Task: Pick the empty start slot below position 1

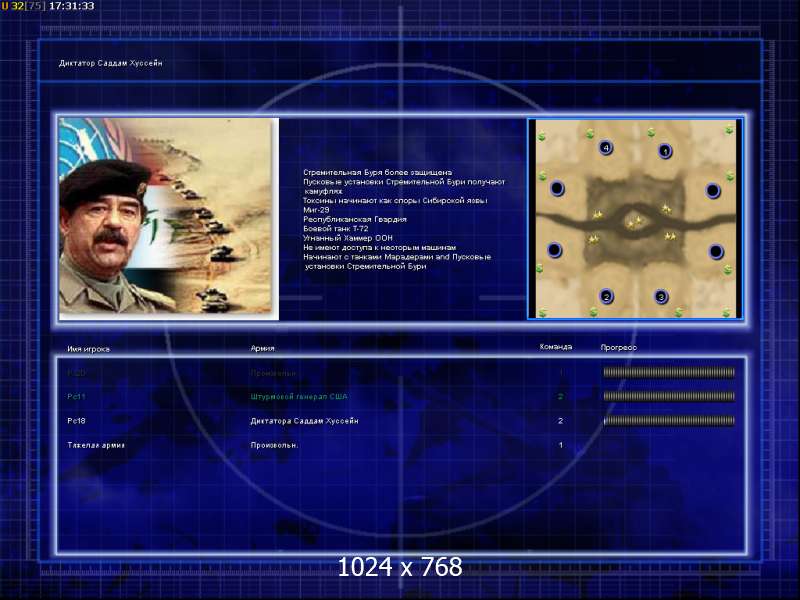Action: click(713, 191)
